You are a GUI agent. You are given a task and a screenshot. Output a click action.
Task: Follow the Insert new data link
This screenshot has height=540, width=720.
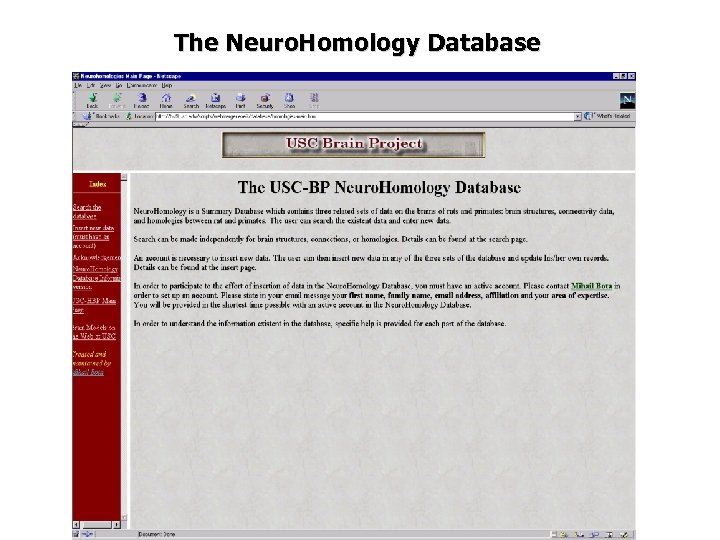click(x=93, y=236)
